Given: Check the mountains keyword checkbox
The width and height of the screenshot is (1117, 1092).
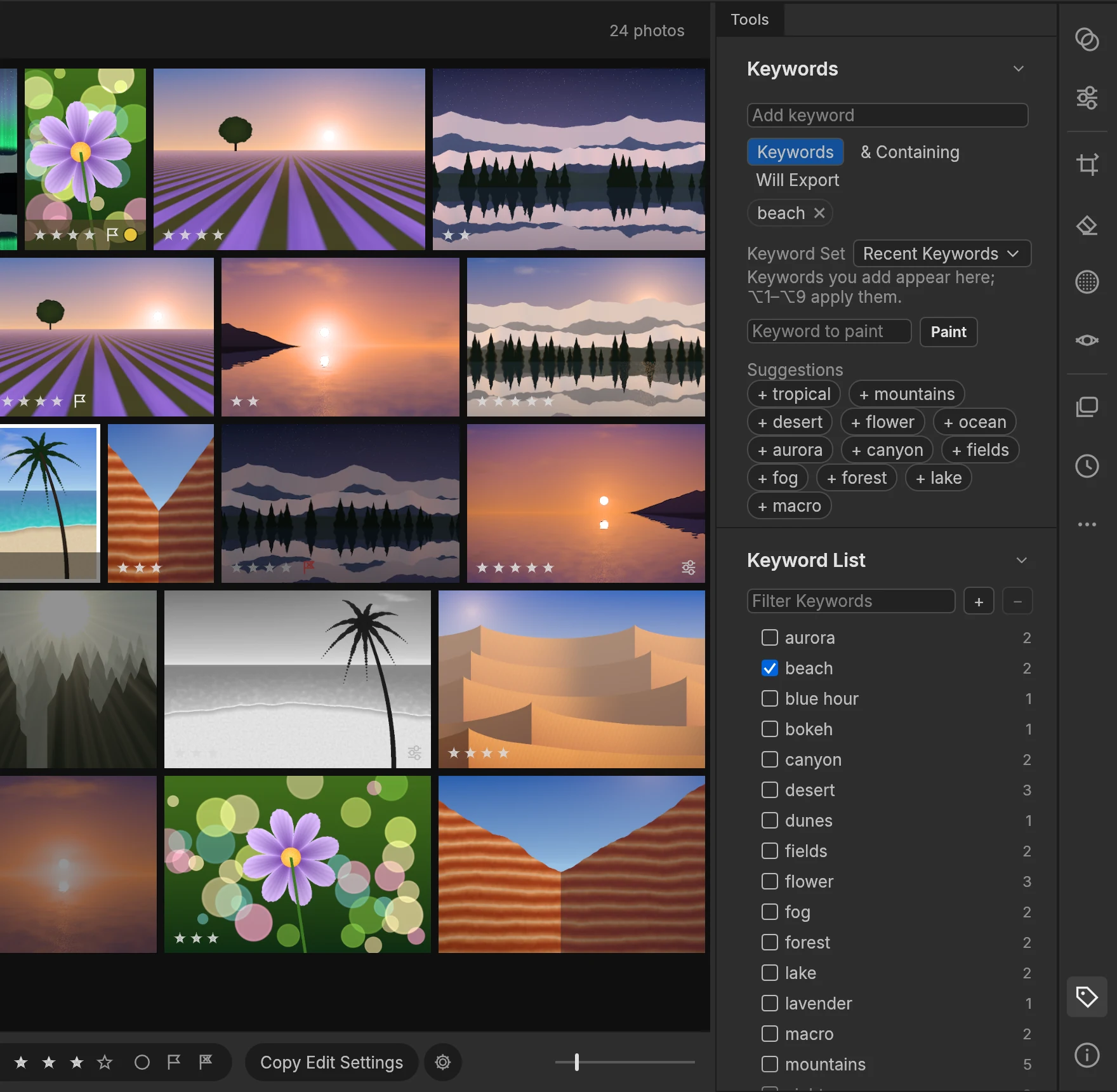Looking at the screenshot, I should click(769, 1064).
